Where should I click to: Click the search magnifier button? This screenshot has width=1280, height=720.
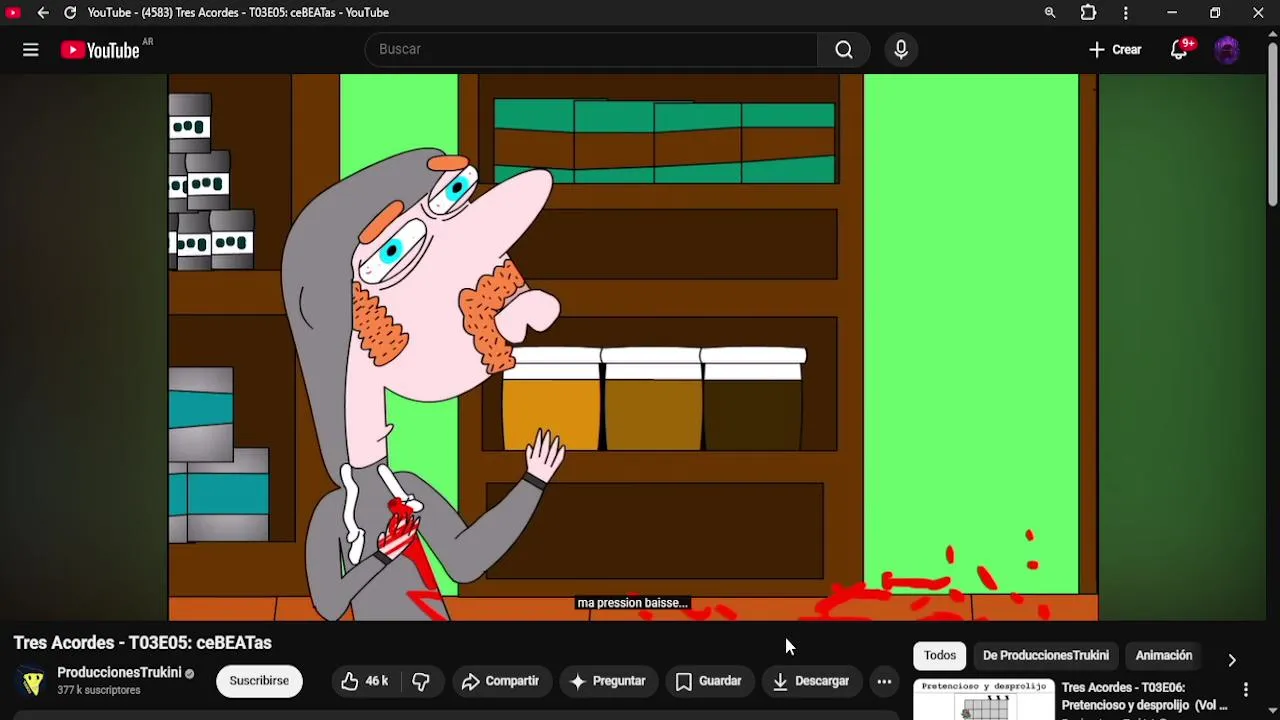[844, 50]
